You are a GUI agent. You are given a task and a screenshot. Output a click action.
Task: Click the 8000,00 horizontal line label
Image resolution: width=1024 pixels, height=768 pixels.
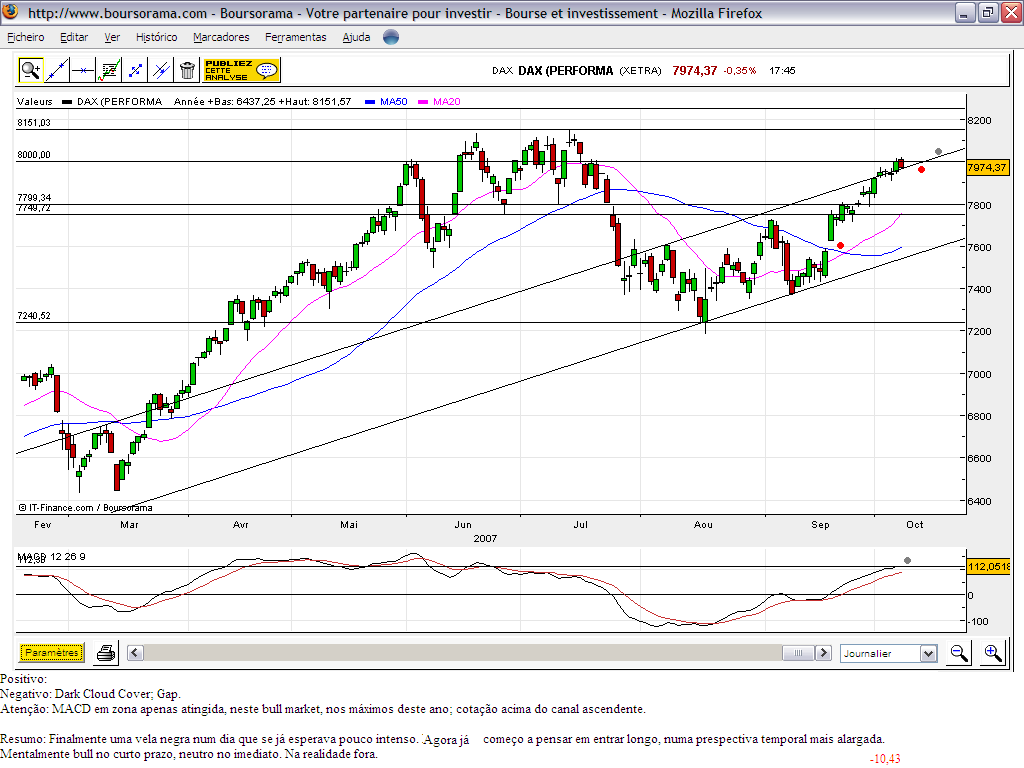[x=34, y=155]
